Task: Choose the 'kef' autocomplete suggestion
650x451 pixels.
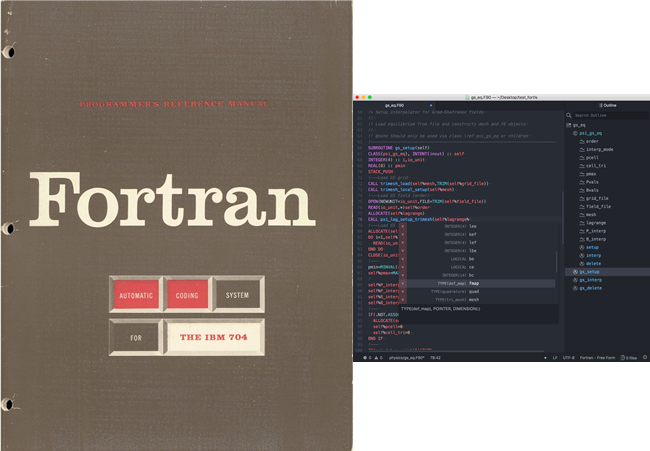Action: coord(477,235)
